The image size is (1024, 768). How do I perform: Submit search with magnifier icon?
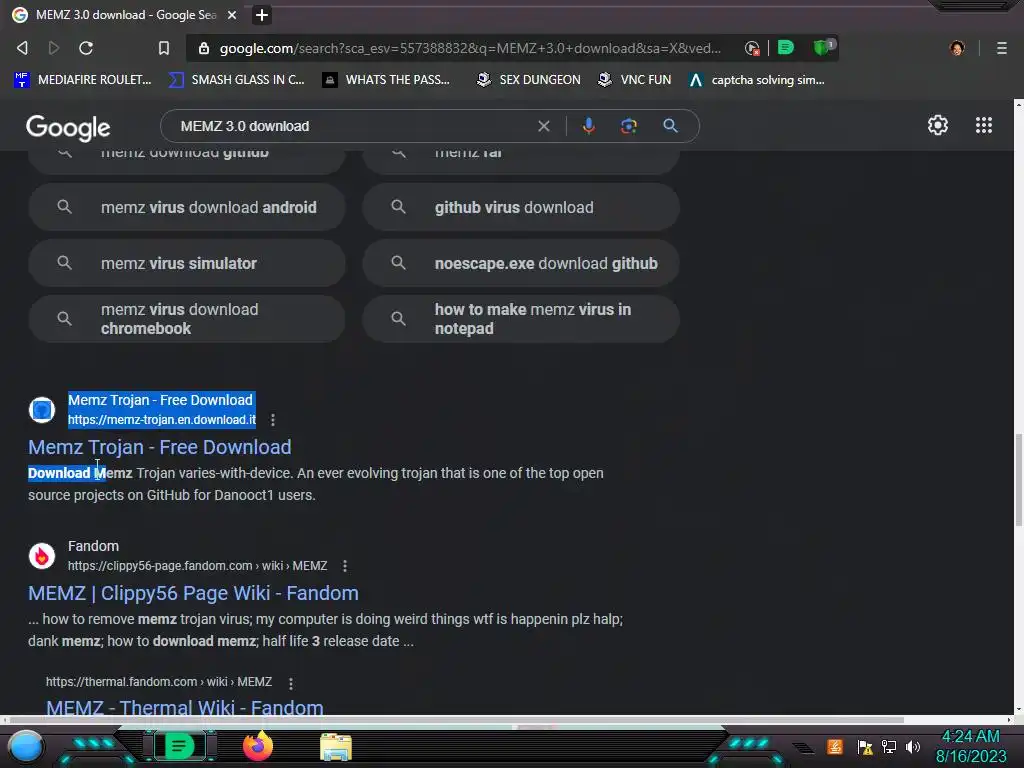[x=670, y=126]
